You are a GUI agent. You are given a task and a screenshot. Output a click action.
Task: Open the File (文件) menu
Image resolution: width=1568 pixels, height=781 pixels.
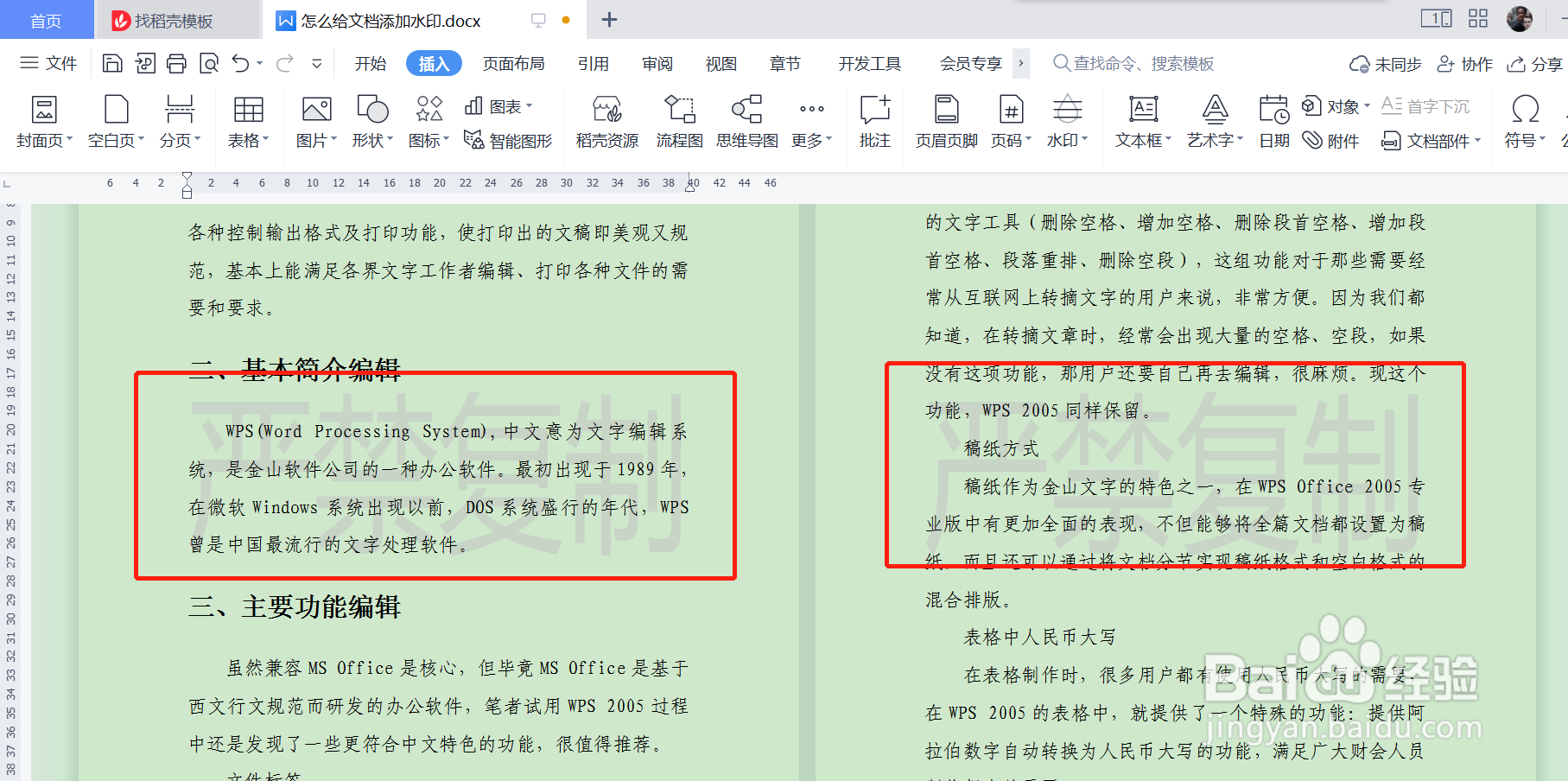[48, 63]
